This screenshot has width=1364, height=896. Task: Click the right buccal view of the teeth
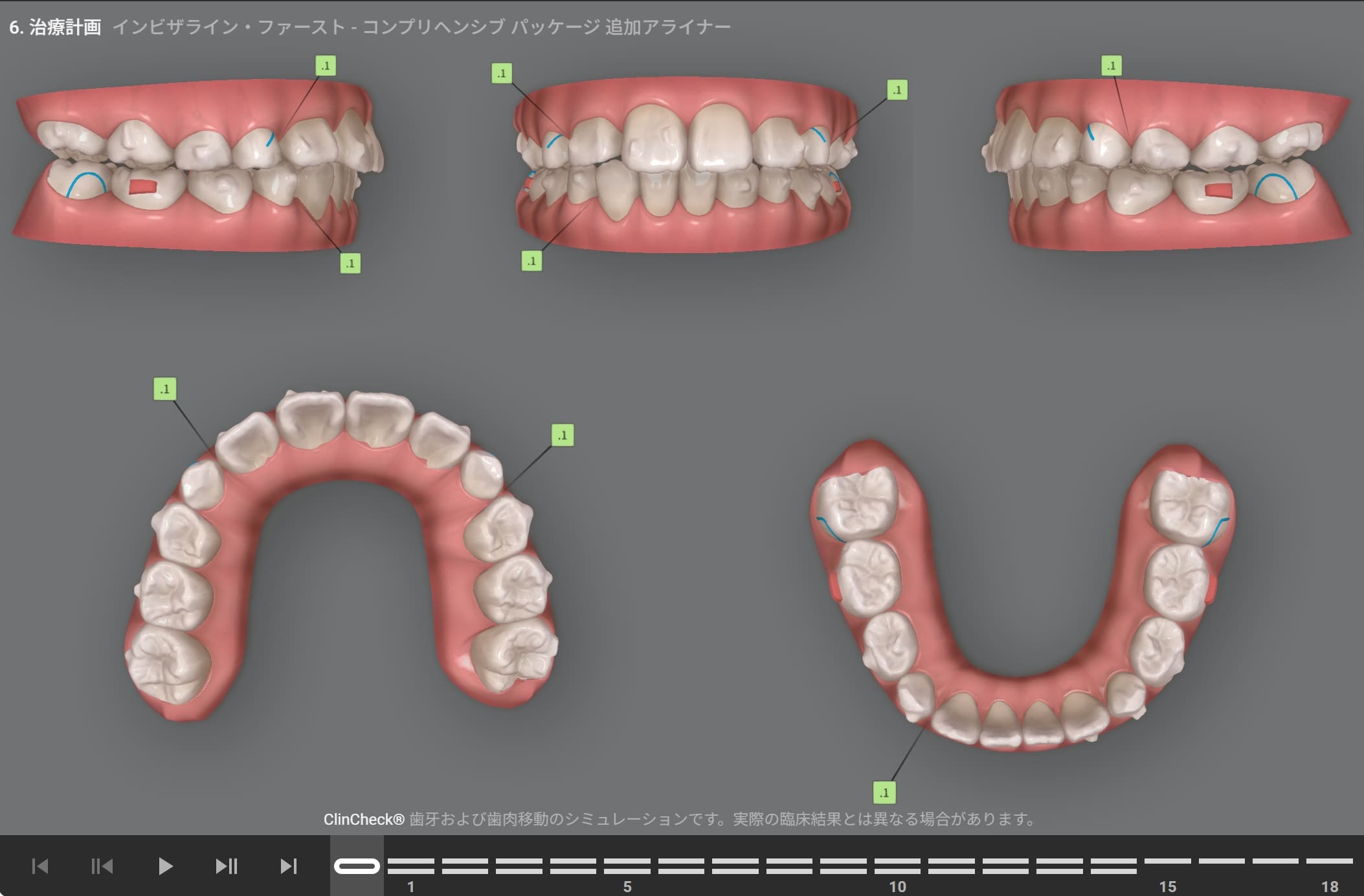(x=197, y=165)
